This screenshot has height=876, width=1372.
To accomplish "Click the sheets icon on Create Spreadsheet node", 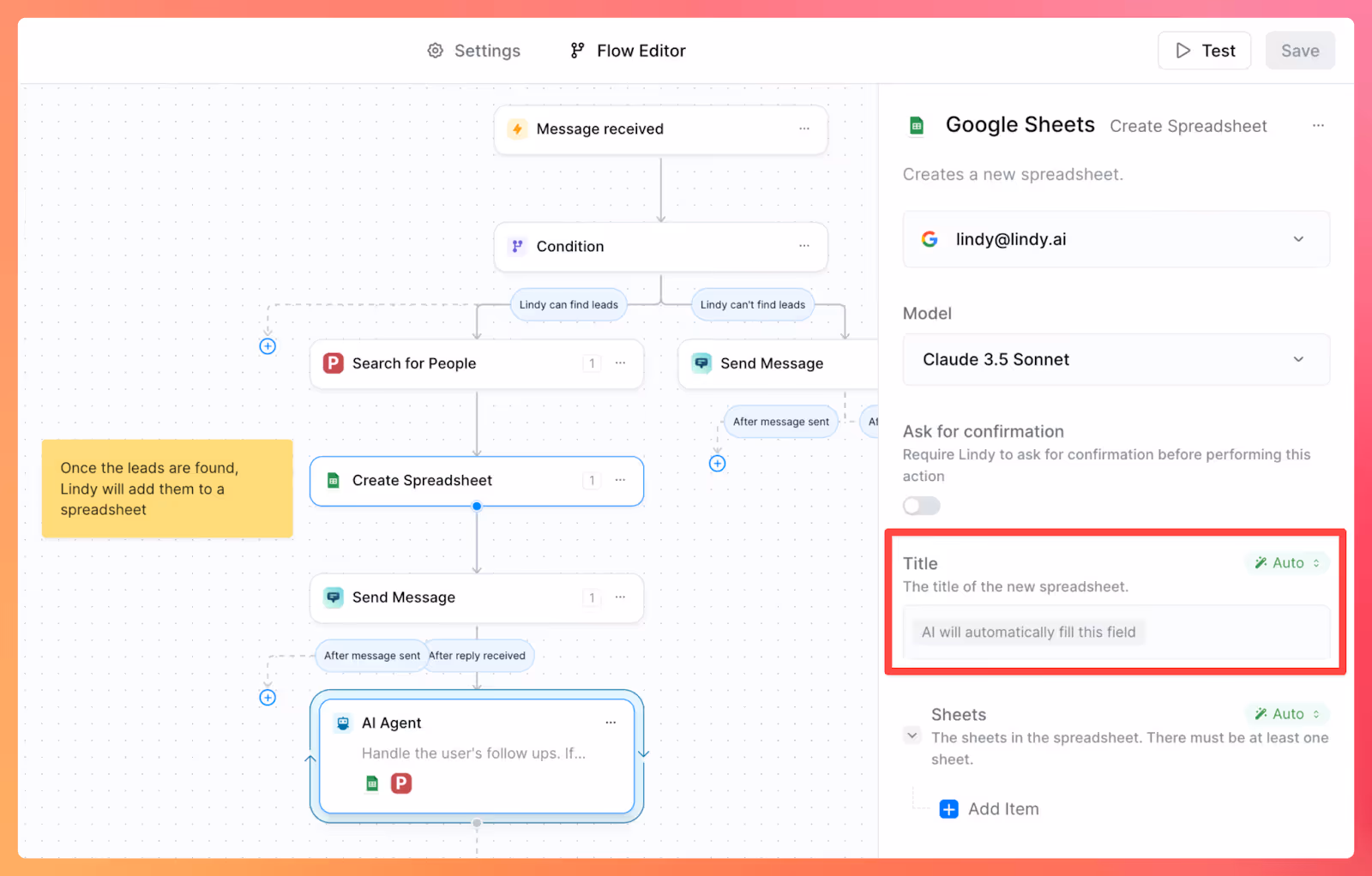I will click(x=333, y=481).
